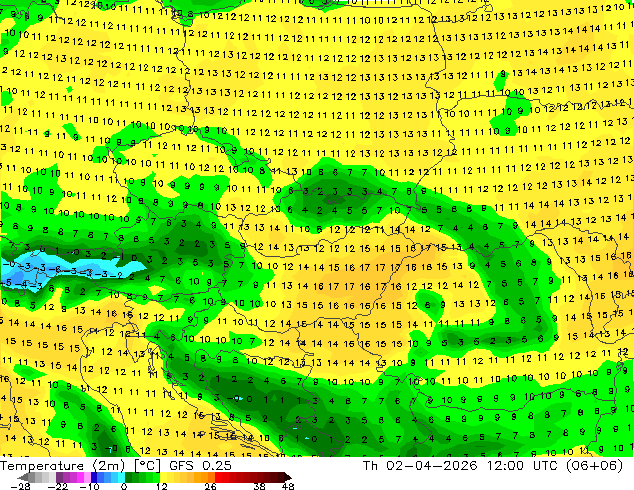634x490 pixels.
Task: Pick the green segment of the color scale
Action: coord(143,477)
